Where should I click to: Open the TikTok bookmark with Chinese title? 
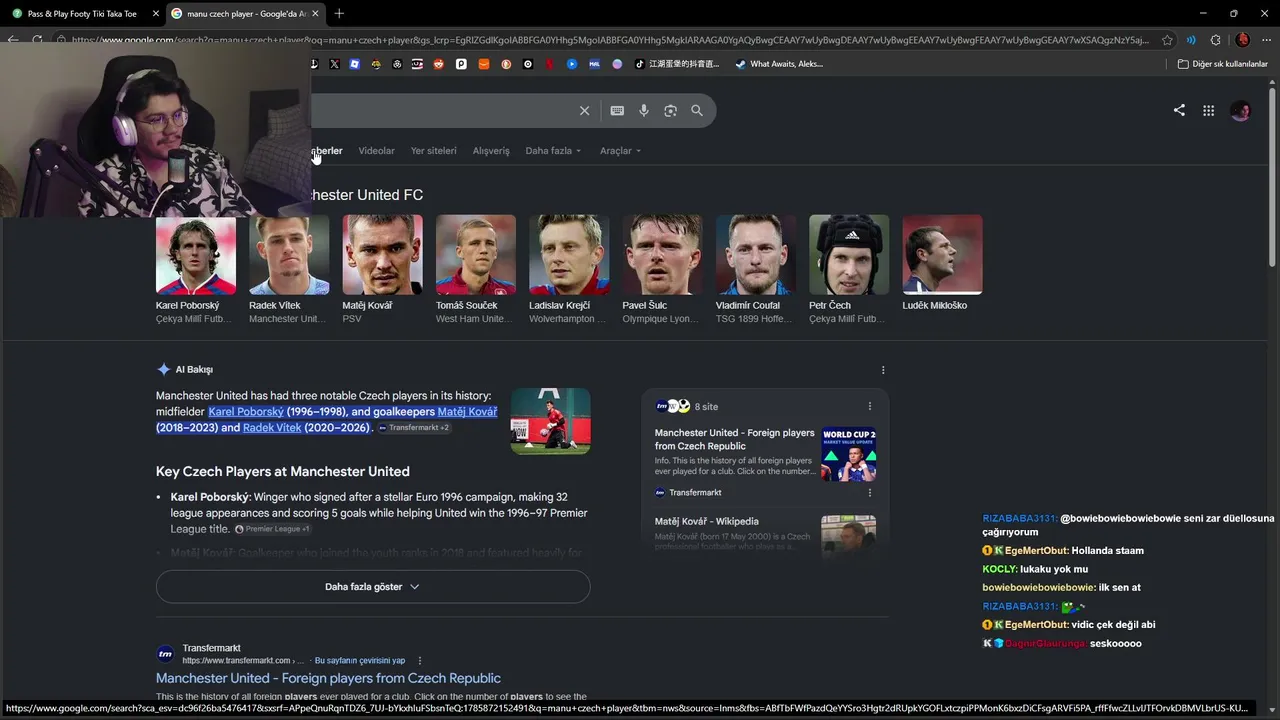[x=677, y=64]
